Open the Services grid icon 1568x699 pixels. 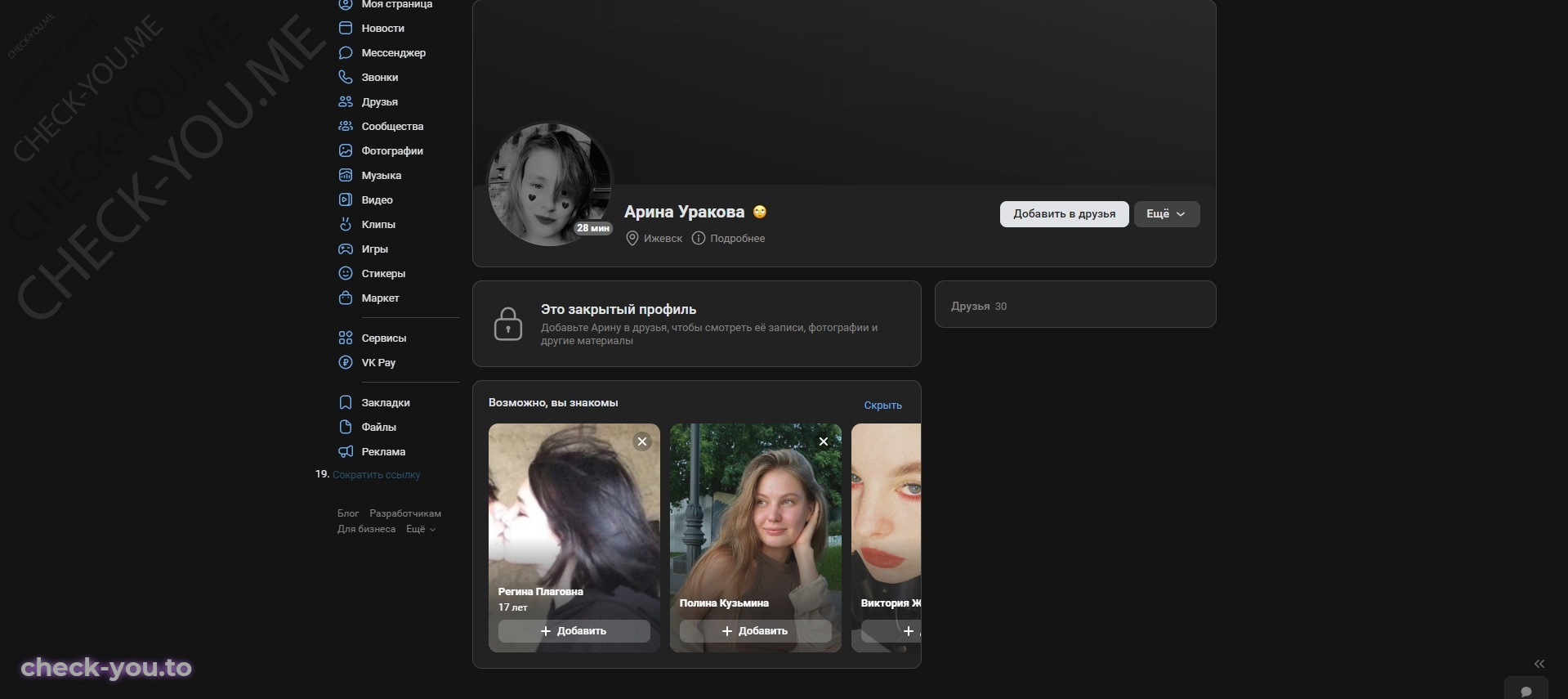coord(346,338)
